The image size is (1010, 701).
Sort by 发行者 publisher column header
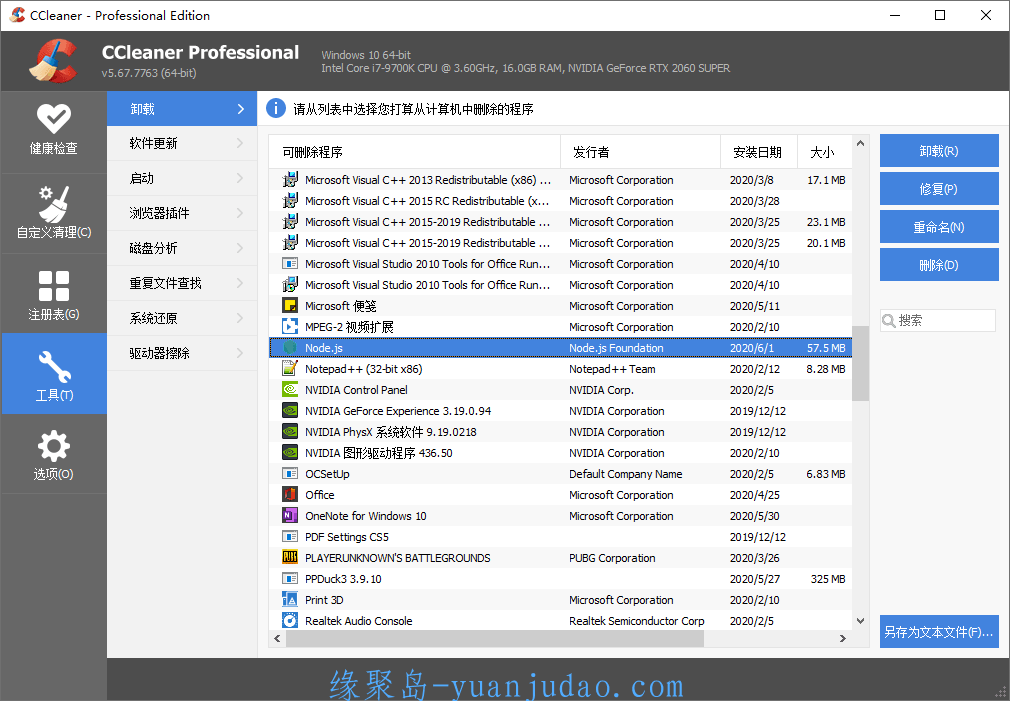pos(640,152)
